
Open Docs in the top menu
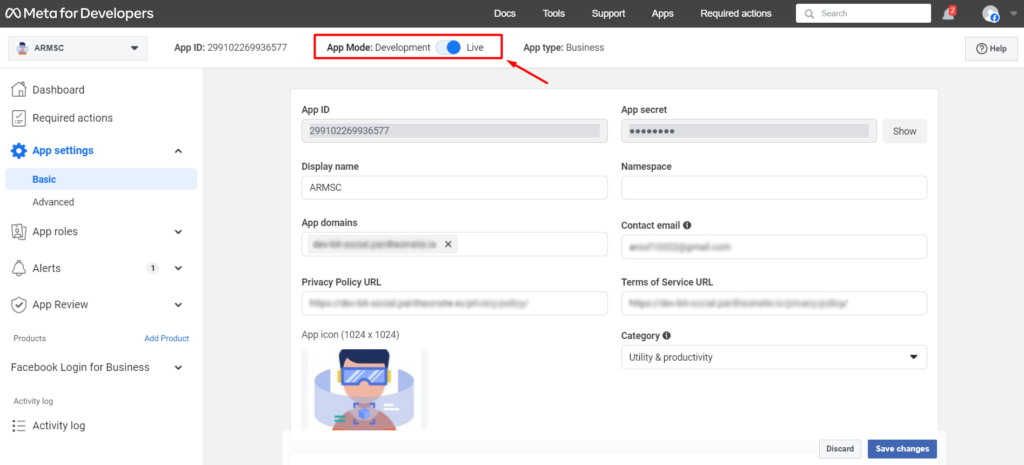[505, 14]
